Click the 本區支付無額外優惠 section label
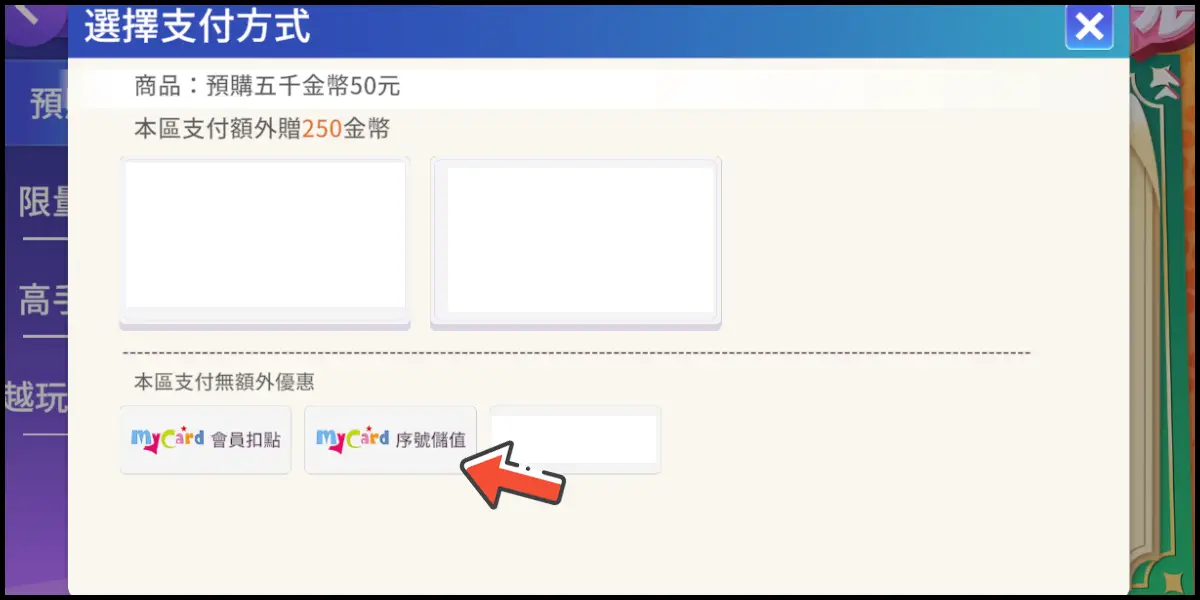1200x600 pixels. point(224,381)
